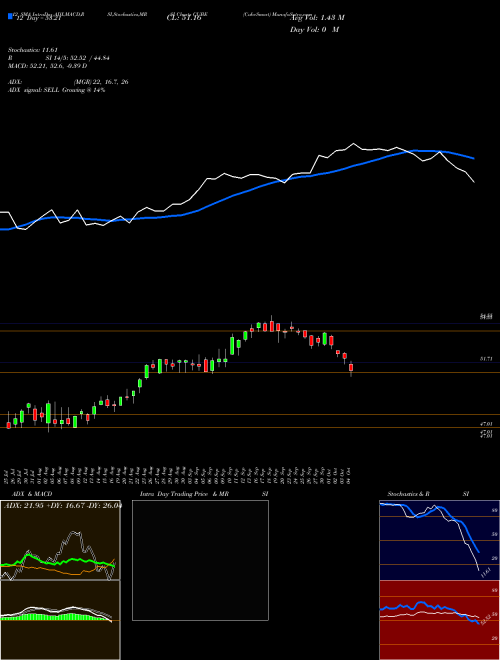Click the 'ADX: 21.95 +DY: 16.67 -DY: 26.00' header

[x=62, y=506]
